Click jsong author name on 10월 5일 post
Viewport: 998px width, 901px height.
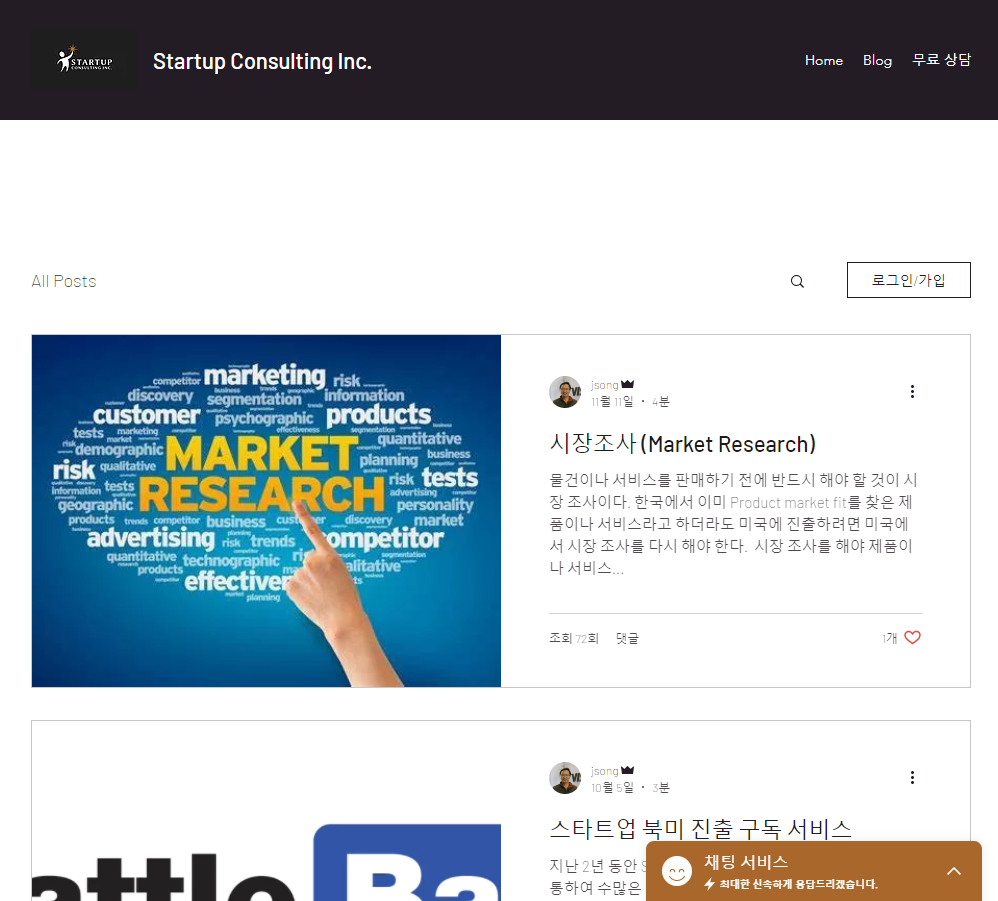coord(605,771)
